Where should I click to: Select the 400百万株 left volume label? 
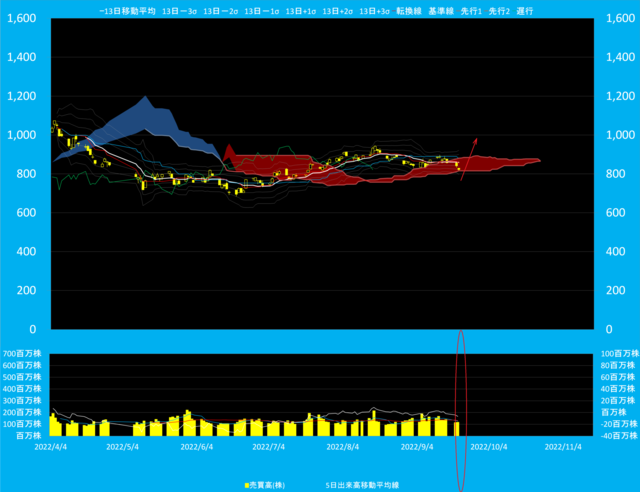tap(22, 389)
